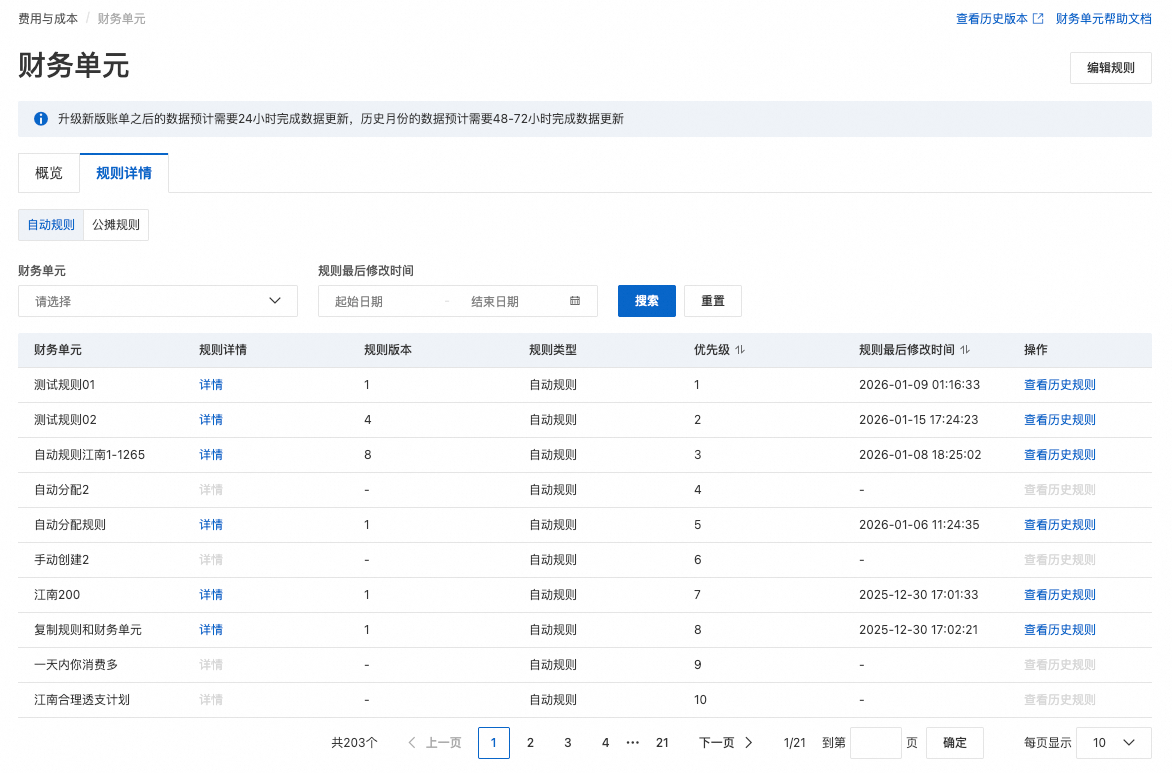
Task: Click the blue info icon in notice banner
Action: click(41, 119)
